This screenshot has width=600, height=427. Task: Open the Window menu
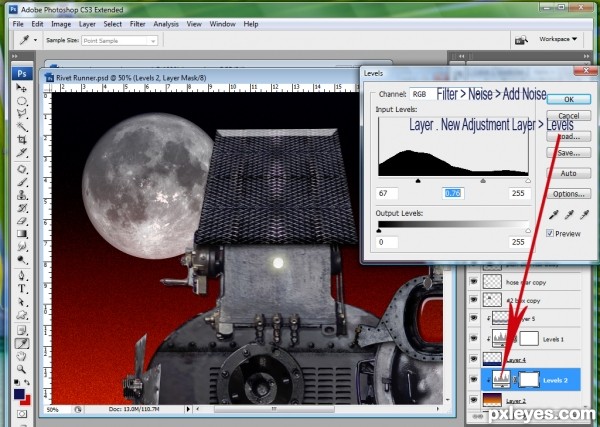222,24
